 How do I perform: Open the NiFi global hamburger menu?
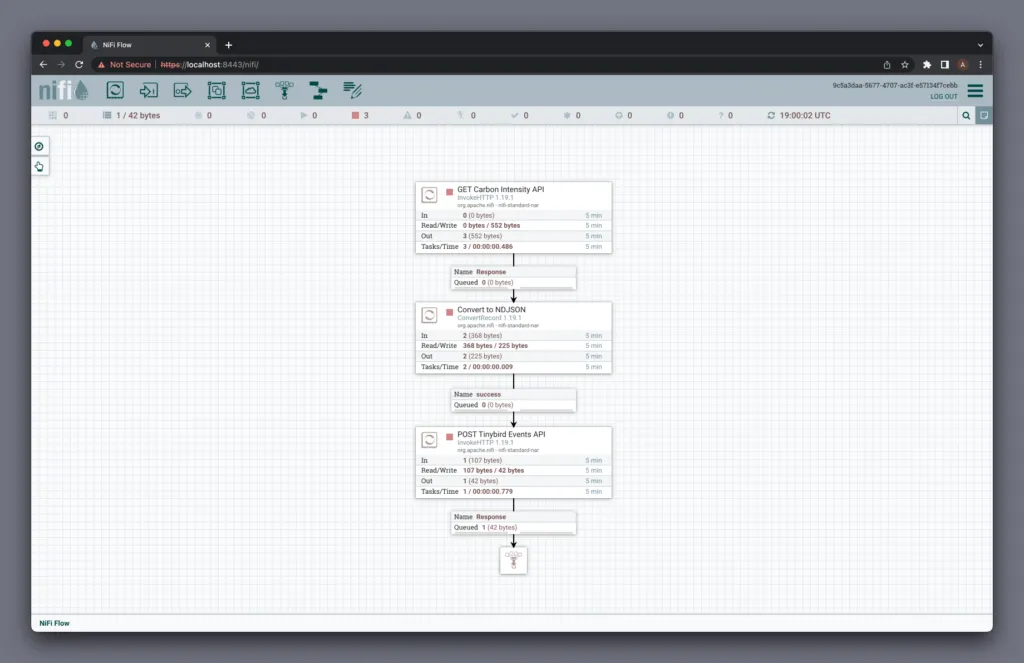pyautogui.click(x=975, y=91)
